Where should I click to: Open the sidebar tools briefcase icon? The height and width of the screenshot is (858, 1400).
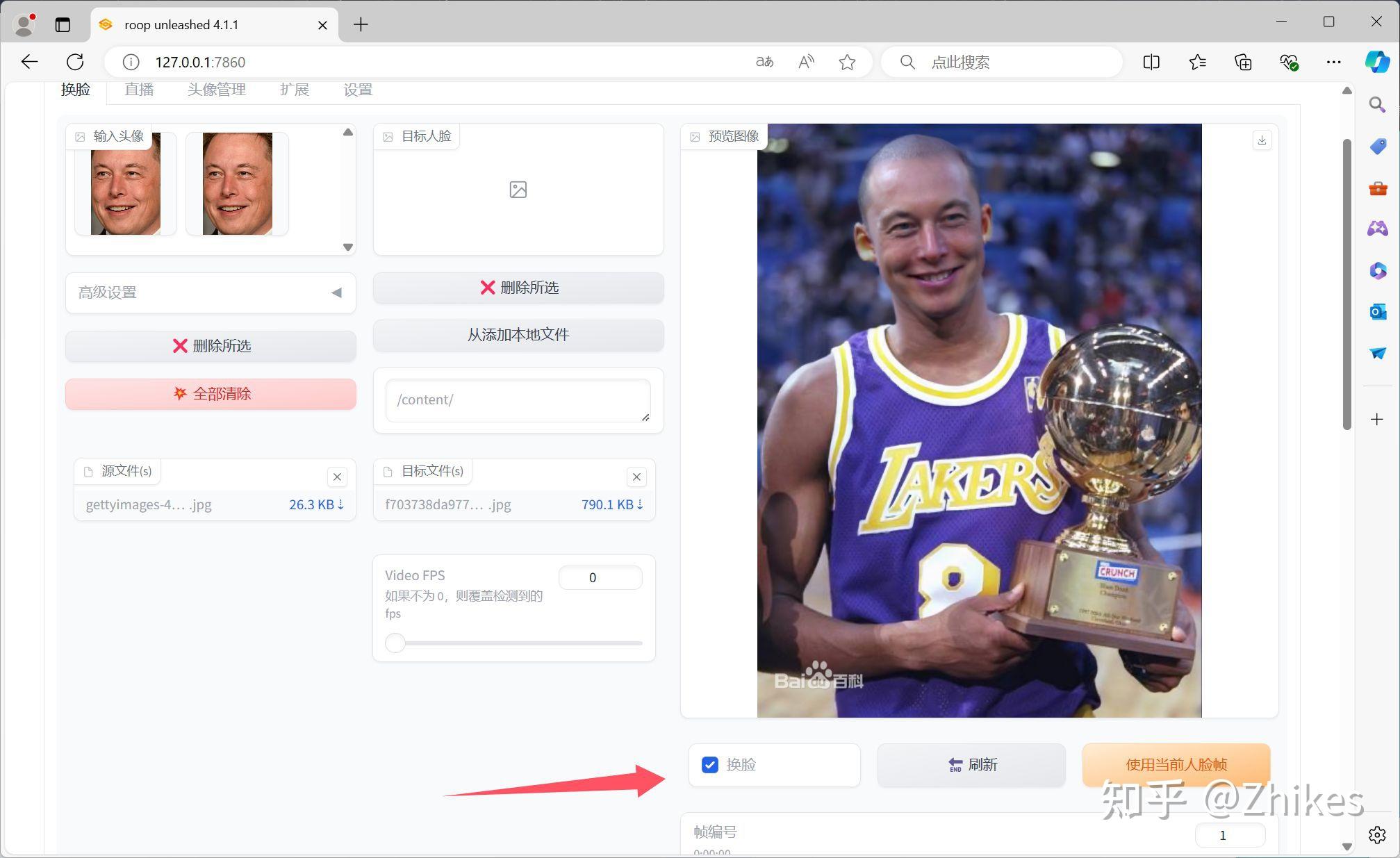pos(1377,188)
